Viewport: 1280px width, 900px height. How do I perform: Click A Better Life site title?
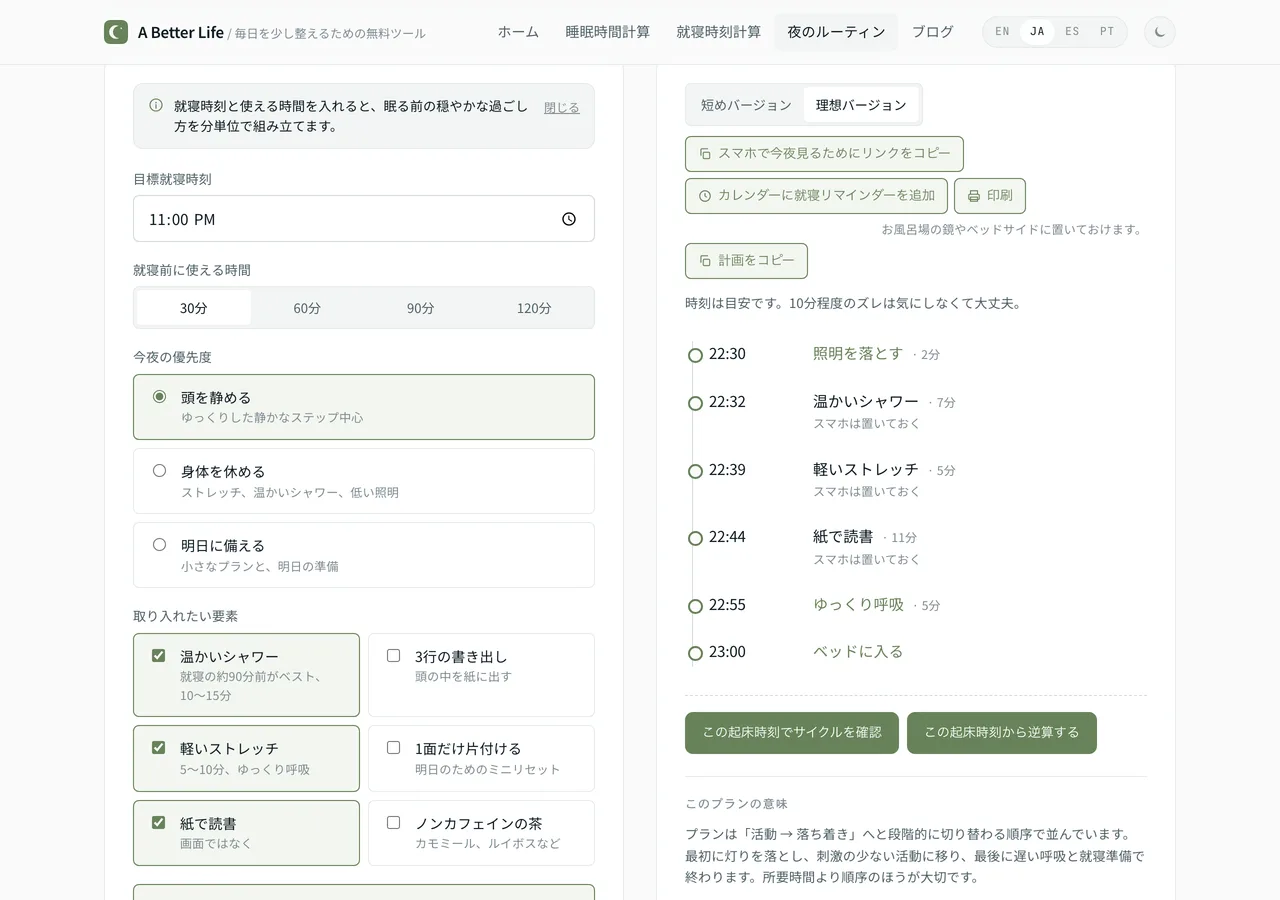click(181, 32)
